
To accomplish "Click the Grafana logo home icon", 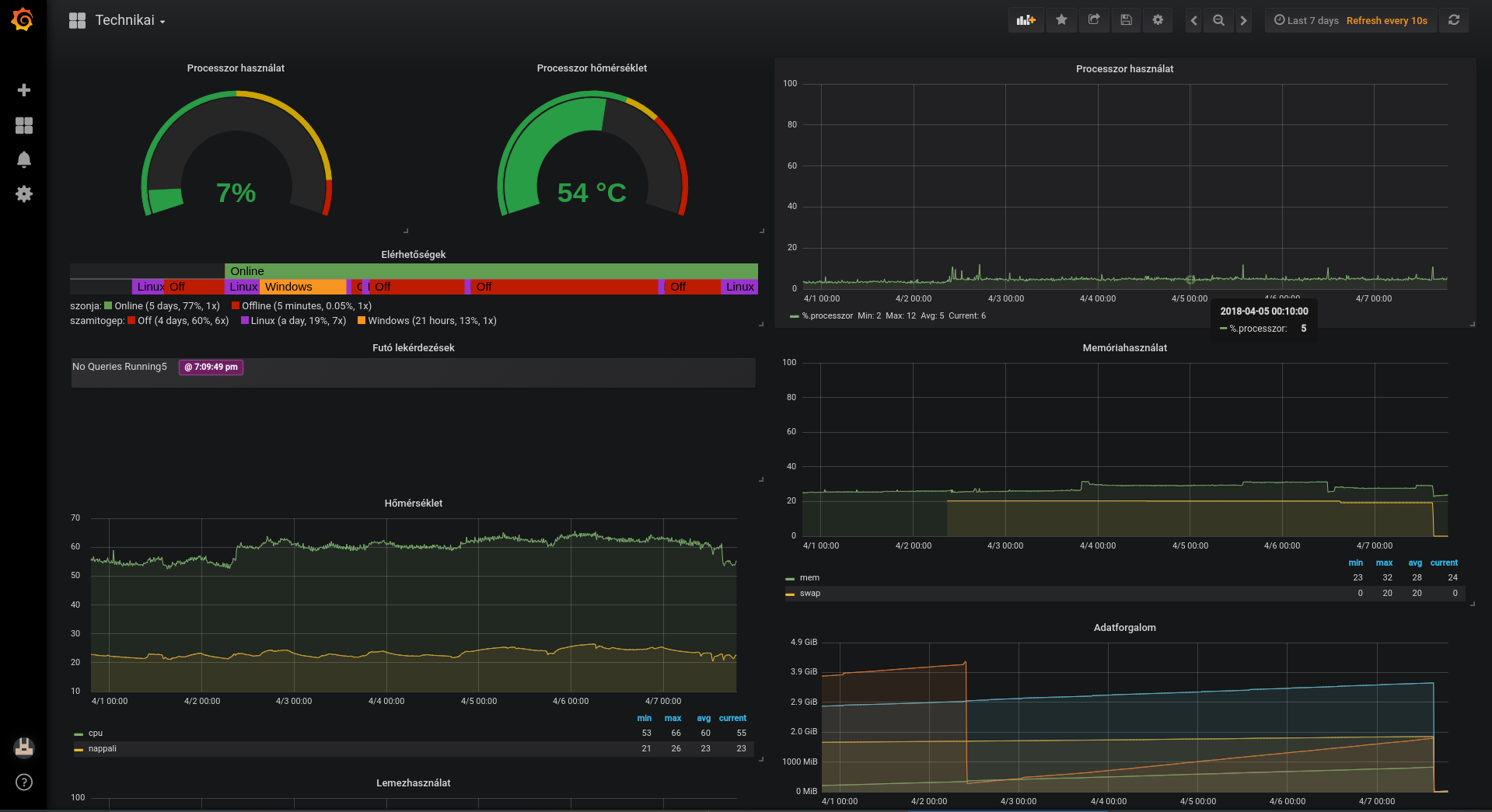I will click(23, 19).
